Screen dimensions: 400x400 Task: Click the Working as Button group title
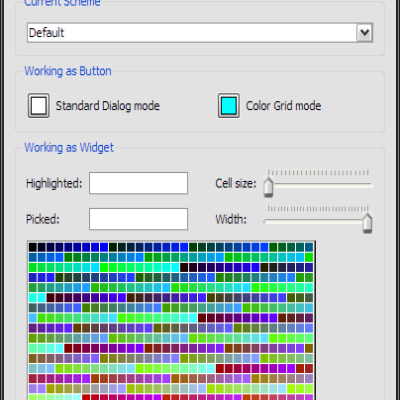(68, 71)
